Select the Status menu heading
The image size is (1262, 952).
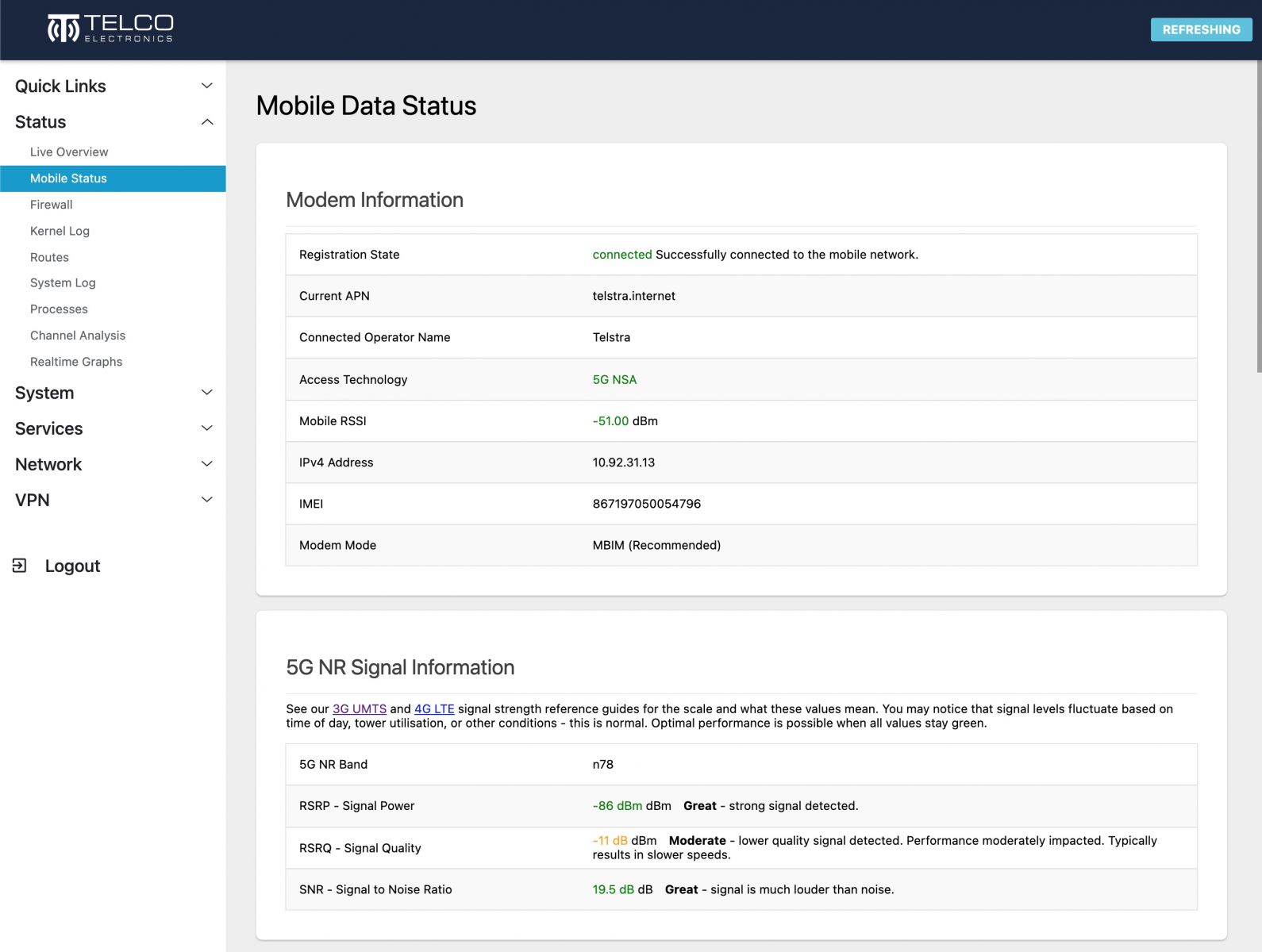40,121
